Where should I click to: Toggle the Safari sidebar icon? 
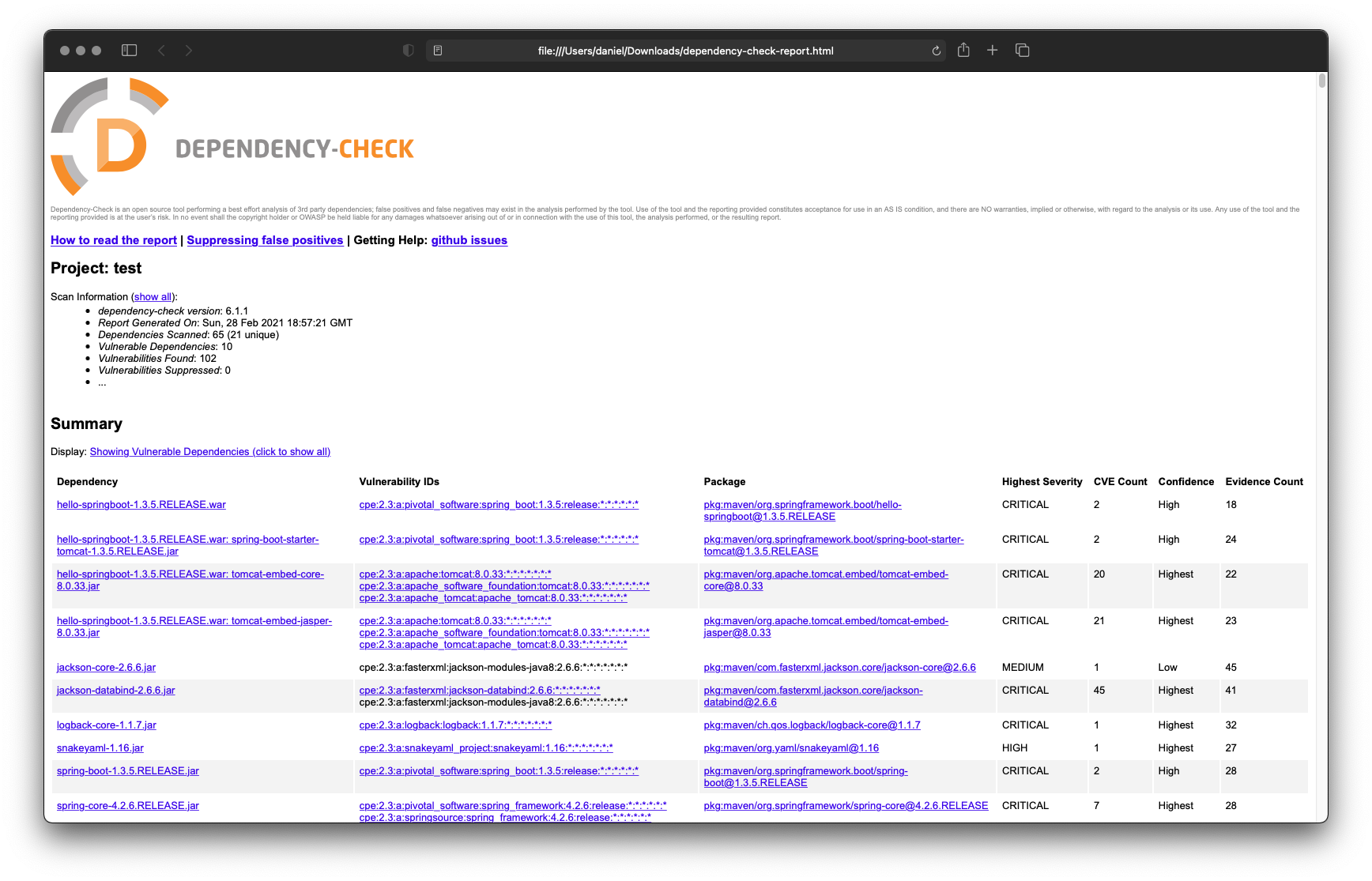(130, 51)
